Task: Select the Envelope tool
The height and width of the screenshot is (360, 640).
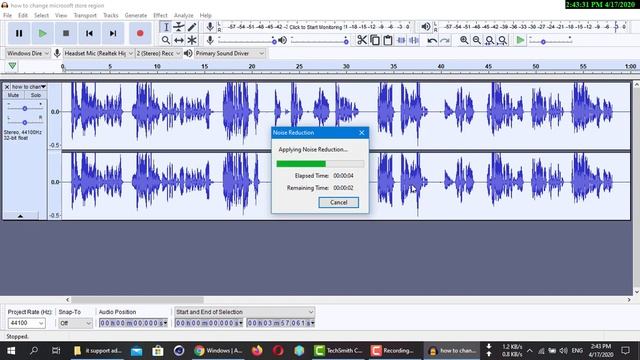Action: coord(179,27)
